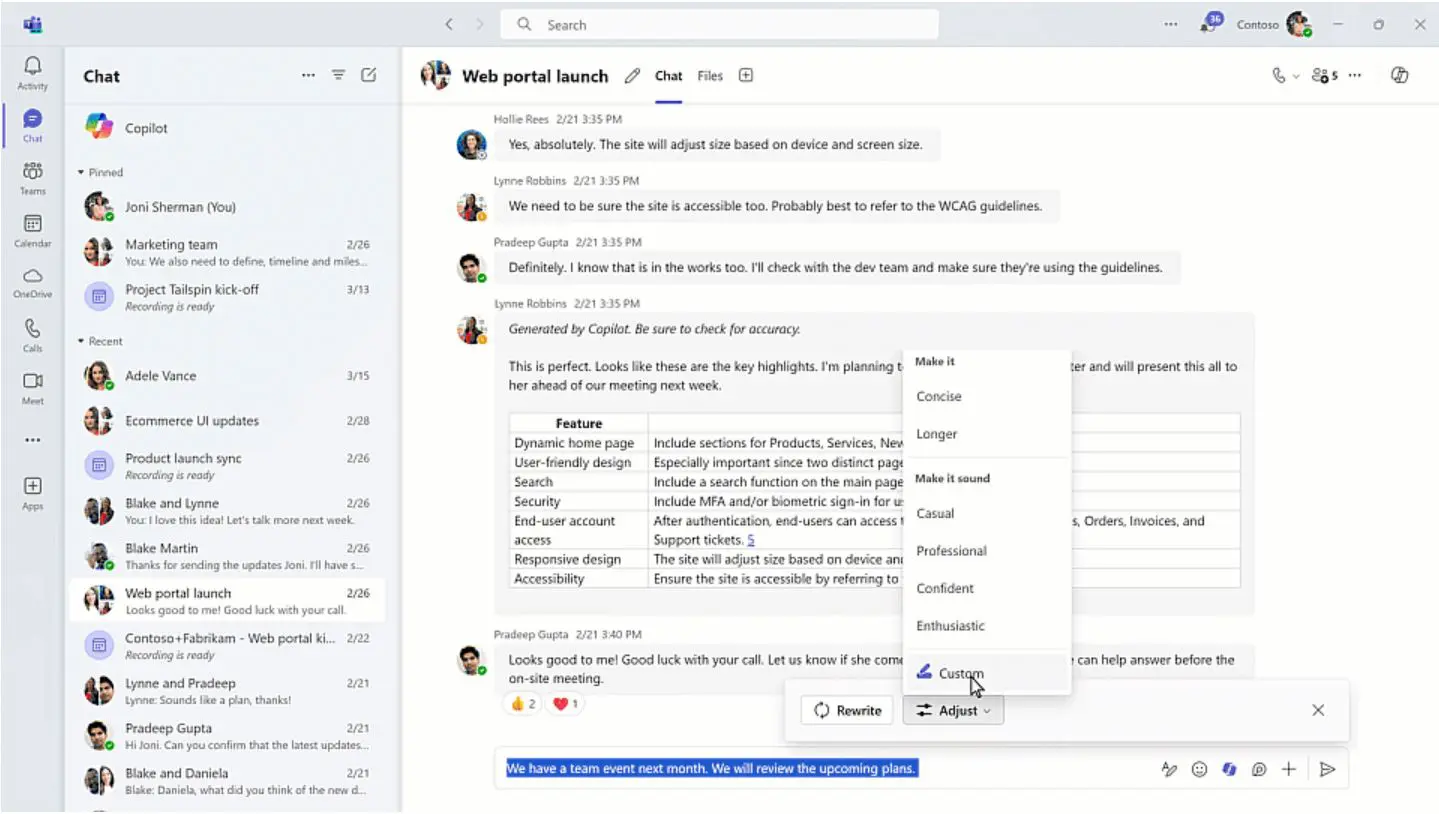Click the loop component icon in compose box
Viewport: 1439px width, 814px height.
[1259, 769]
